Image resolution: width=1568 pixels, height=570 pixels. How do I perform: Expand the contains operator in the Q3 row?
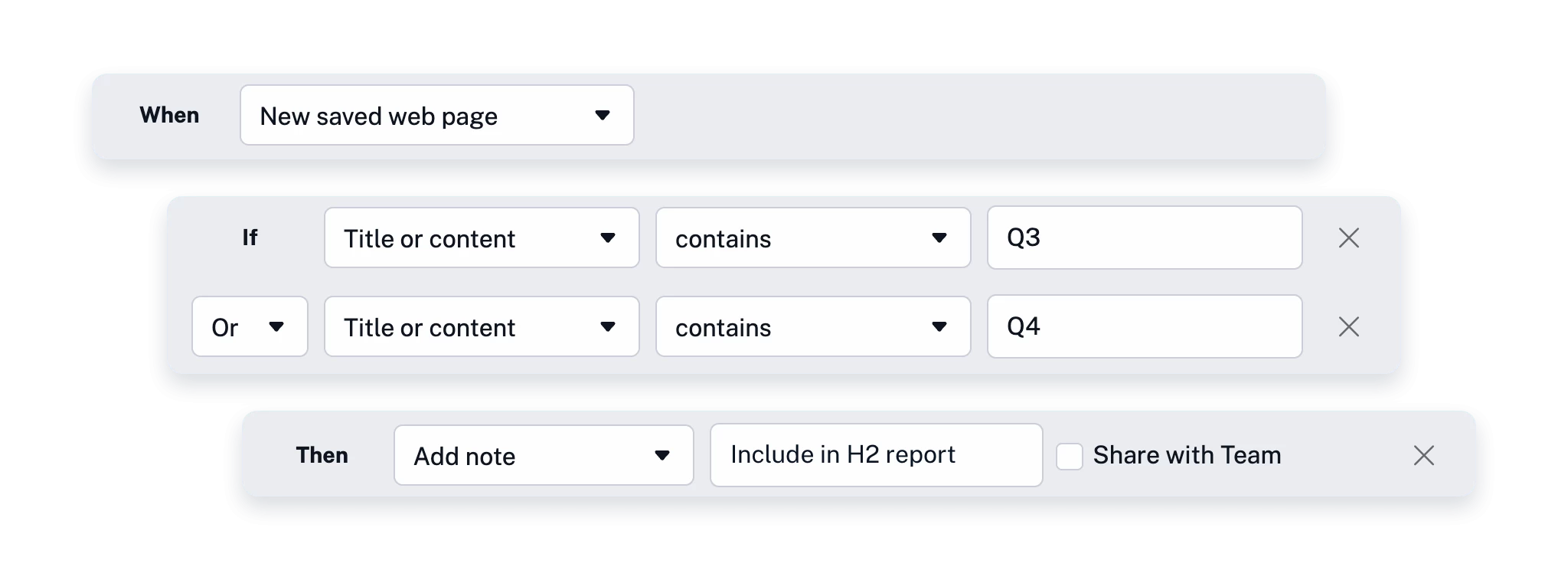(x=812, y=238)
